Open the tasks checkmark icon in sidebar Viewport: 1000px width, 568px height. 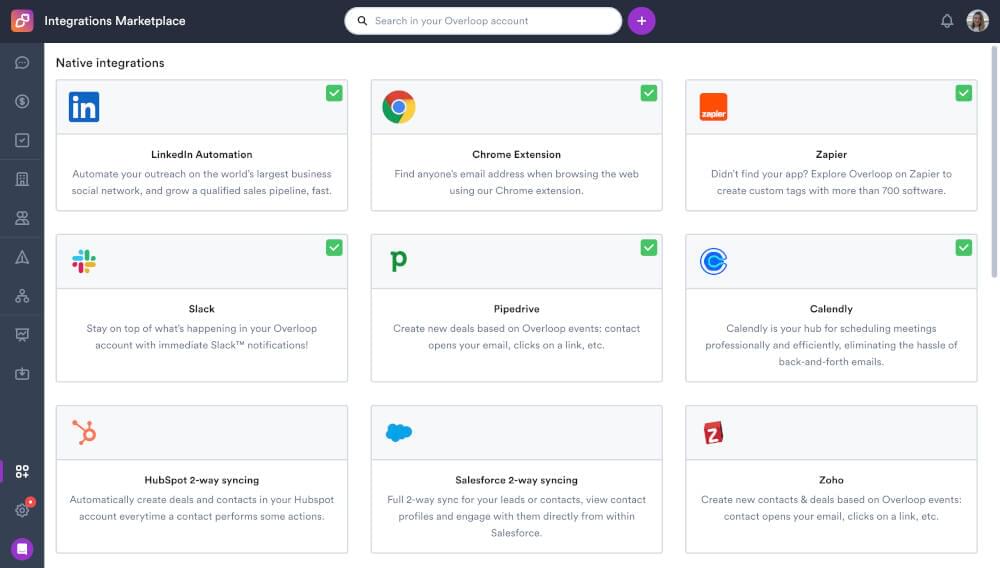[x=22, y=140]
